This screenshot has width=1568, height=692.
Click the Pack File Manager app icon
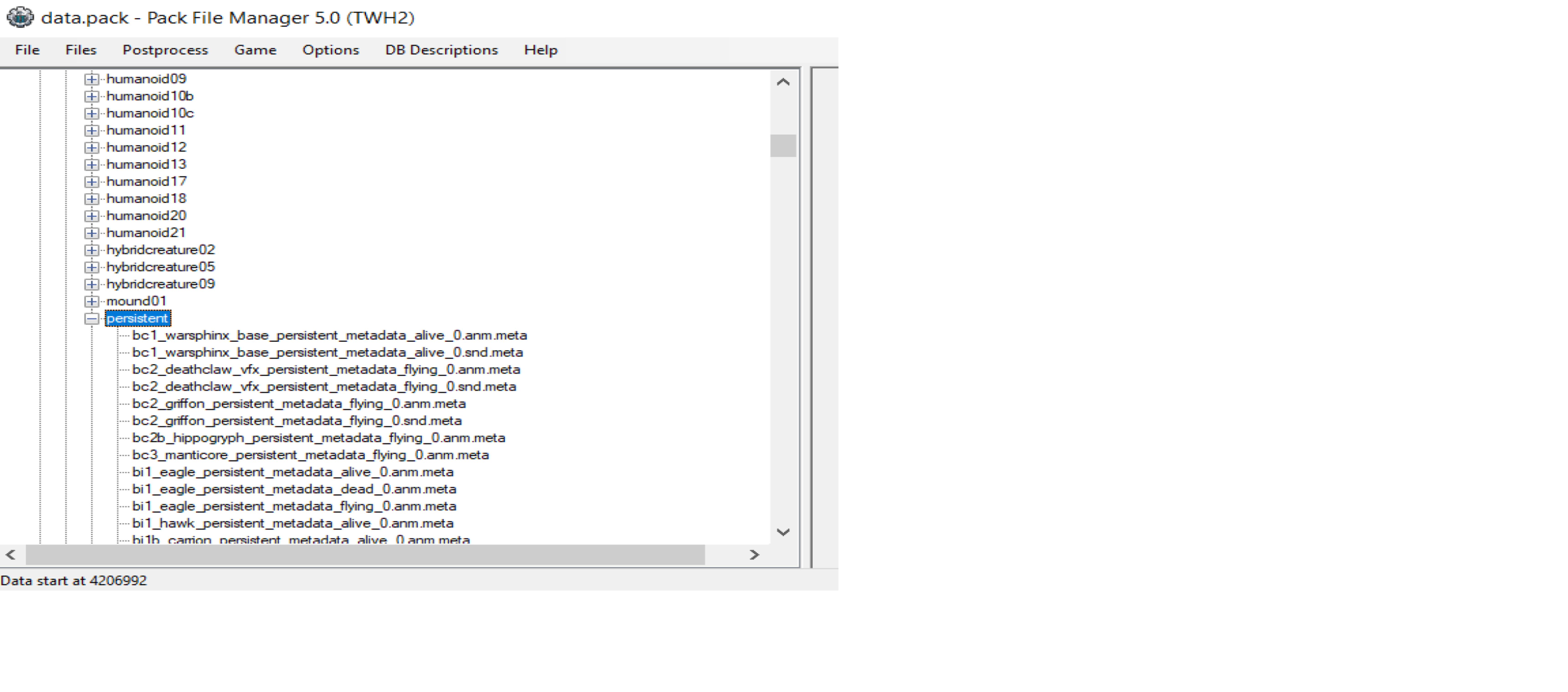[20, 17]
